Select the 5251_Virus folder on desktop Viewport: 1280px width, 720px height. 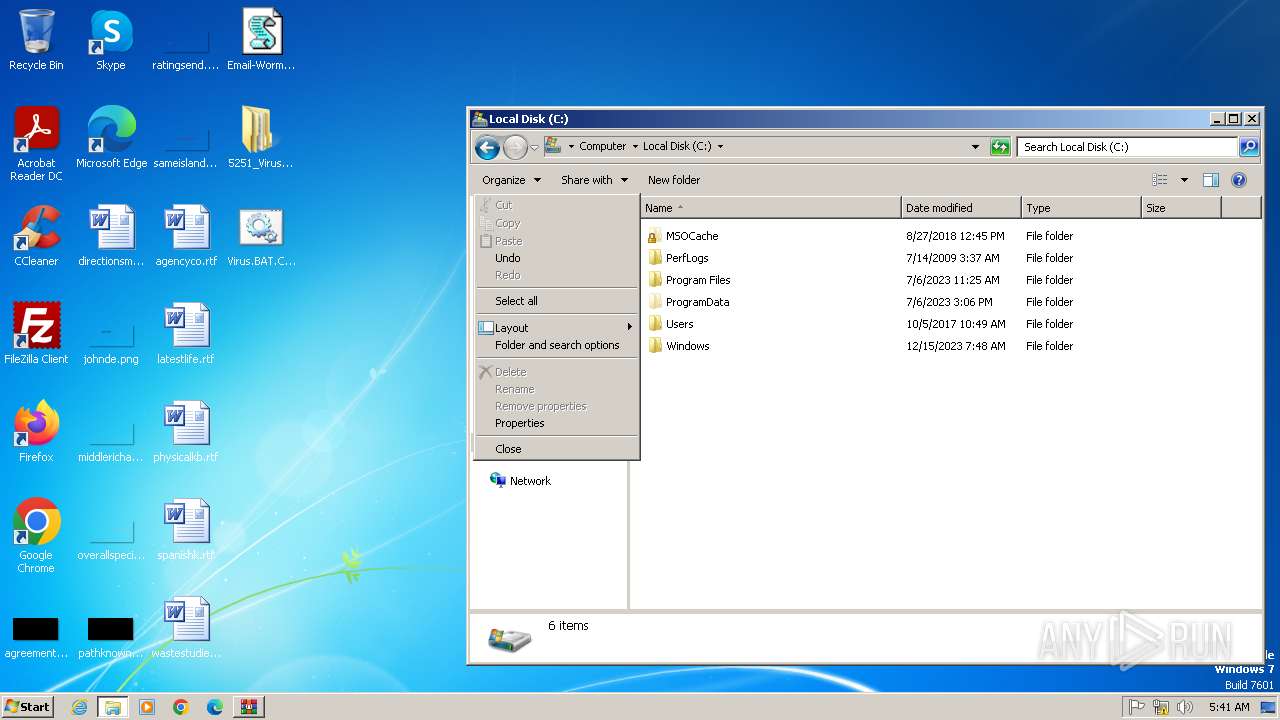260,138
